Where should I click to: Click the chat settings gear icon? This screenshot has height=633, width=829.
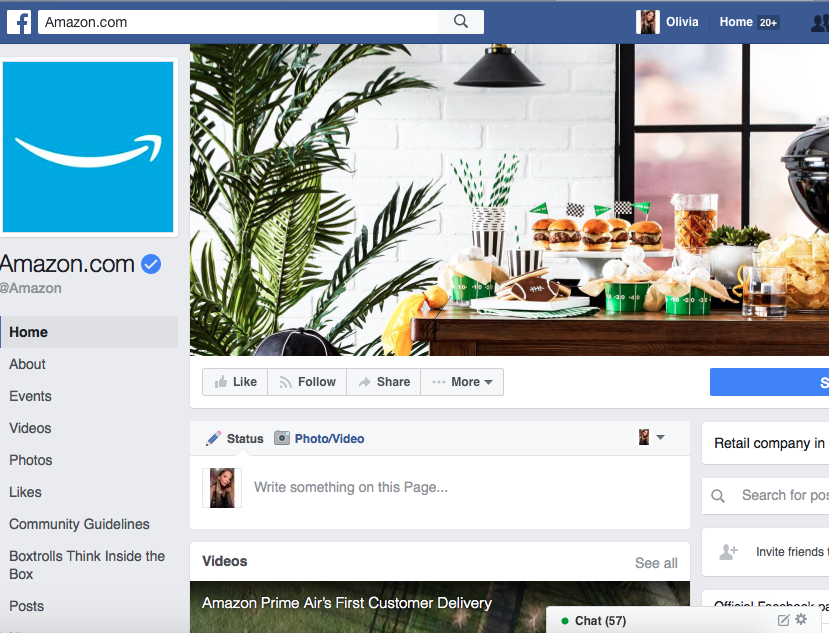click(802, 619)
